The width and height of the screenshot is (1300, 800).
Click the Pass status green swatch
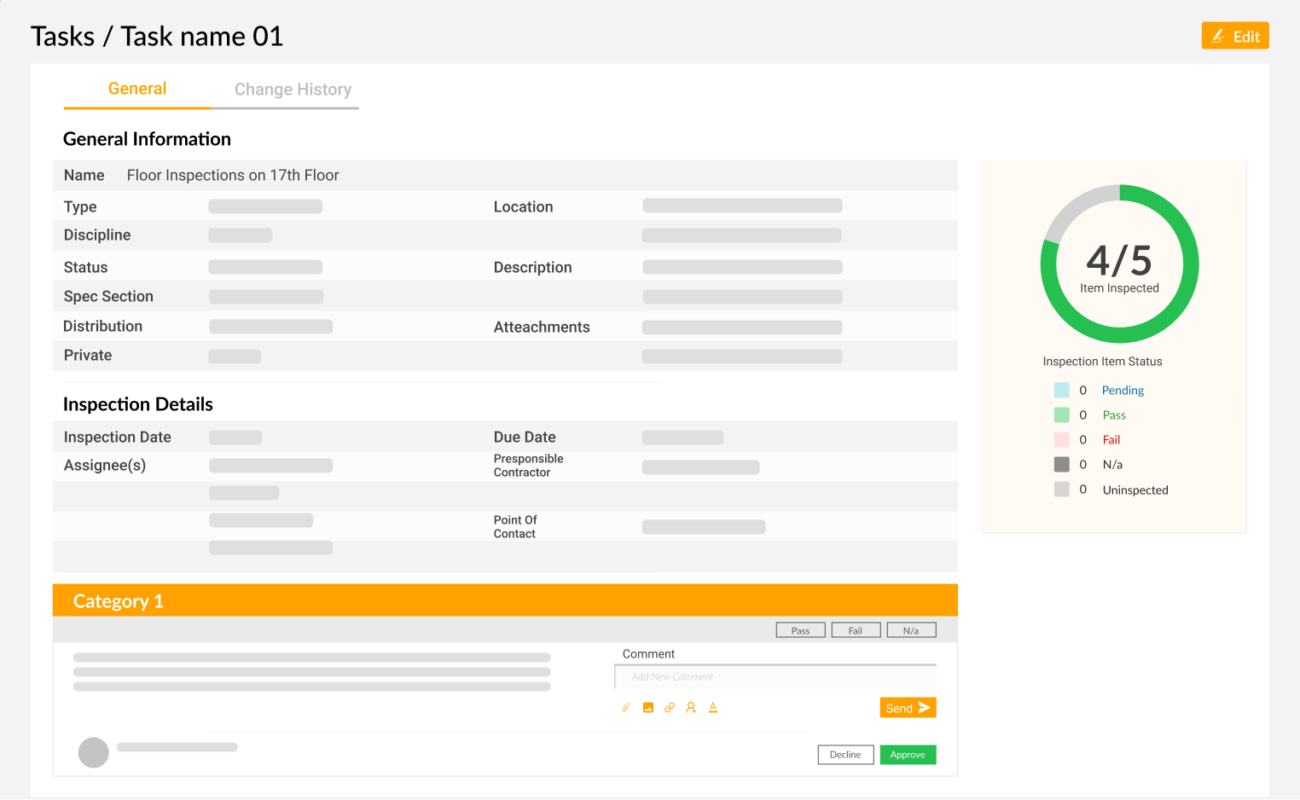pyautogui.click(x=1062, y=415)
